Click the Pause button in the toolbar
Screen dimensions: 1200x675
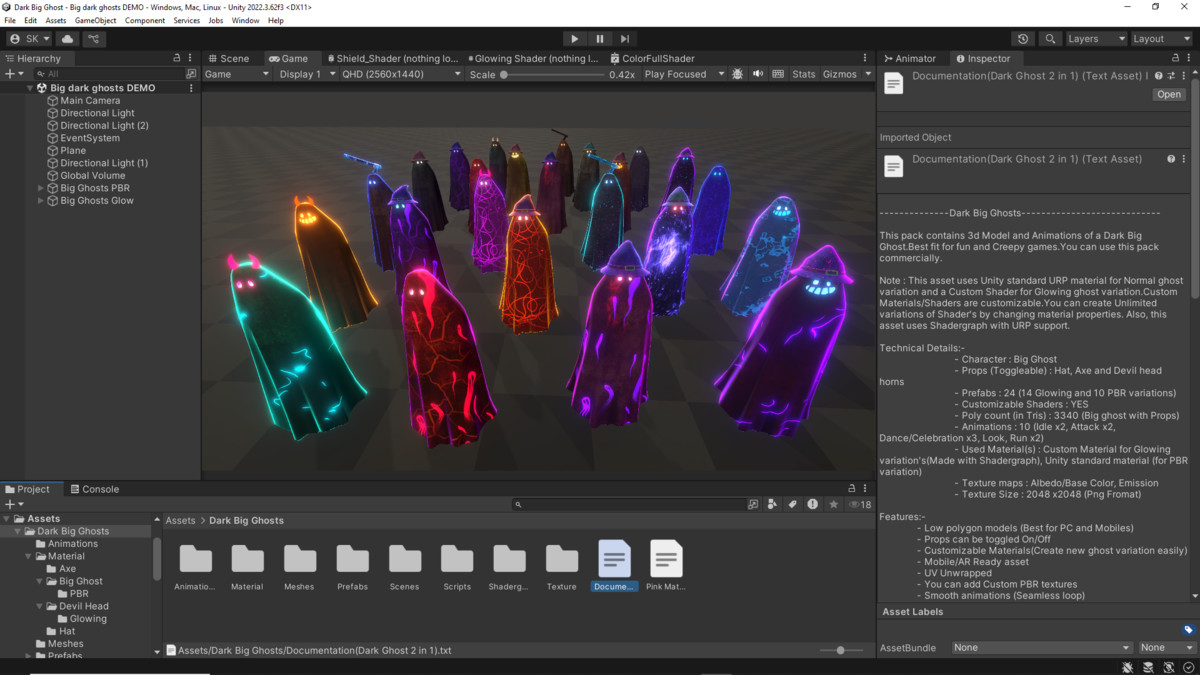coord(599,38)
